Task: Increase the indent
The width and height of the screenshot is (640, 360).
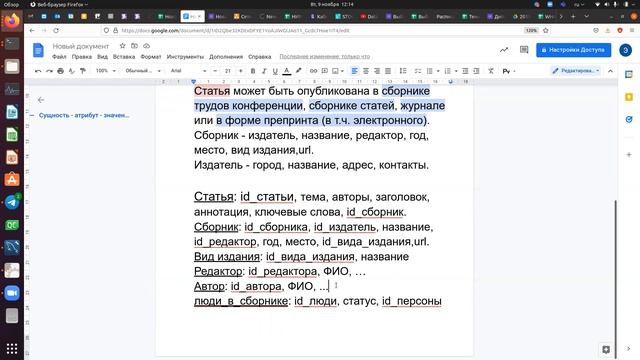Action: (476, 71)
